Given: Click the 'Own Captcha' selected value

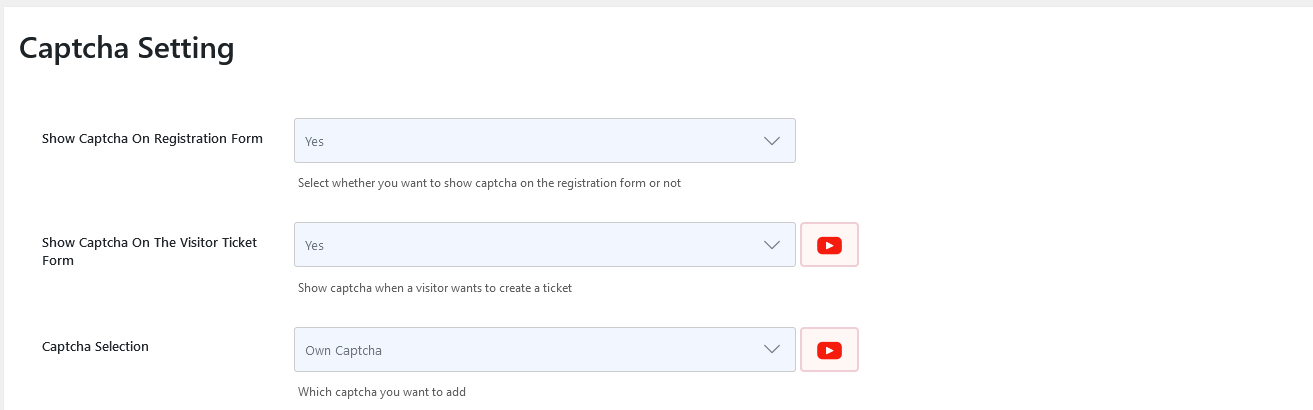Looking at the screenshot, I should [x=343, y=351].
